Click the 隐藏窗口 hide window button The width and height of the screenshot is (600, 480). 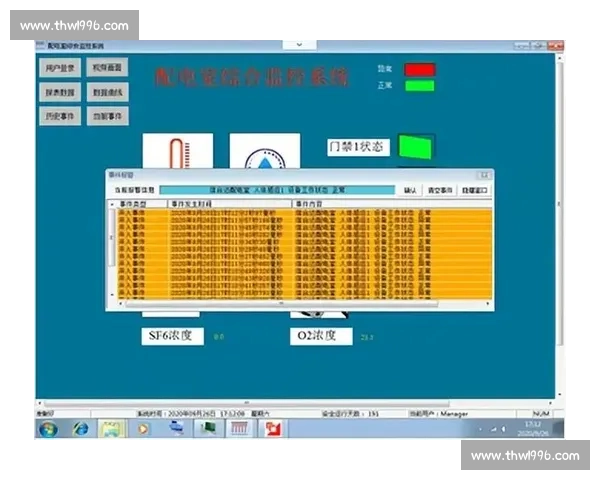[x=474, y=190]
